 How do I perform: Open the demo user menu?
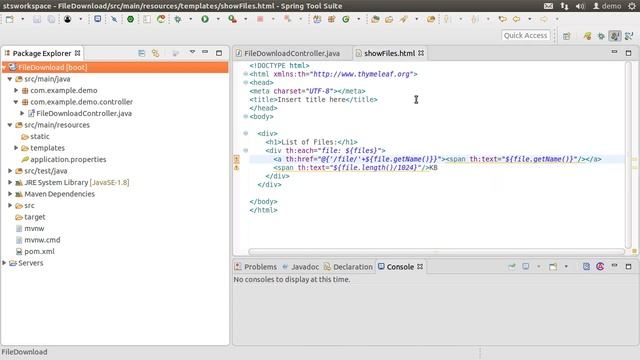click(607, 6)
